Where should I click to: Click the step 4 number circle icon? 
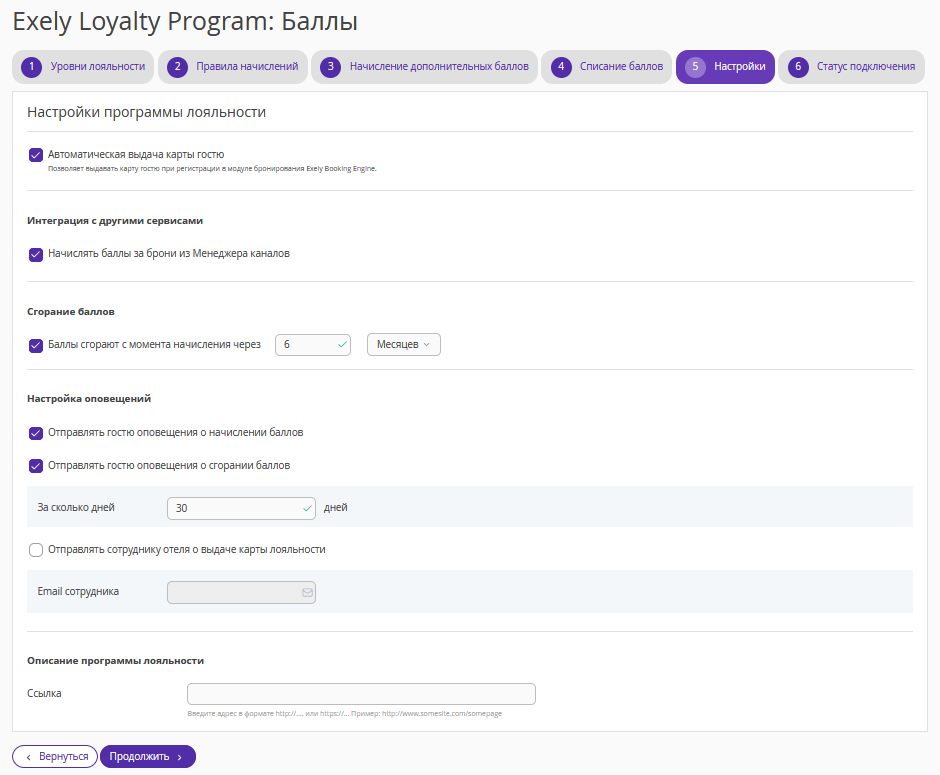[x=561, y=67]
